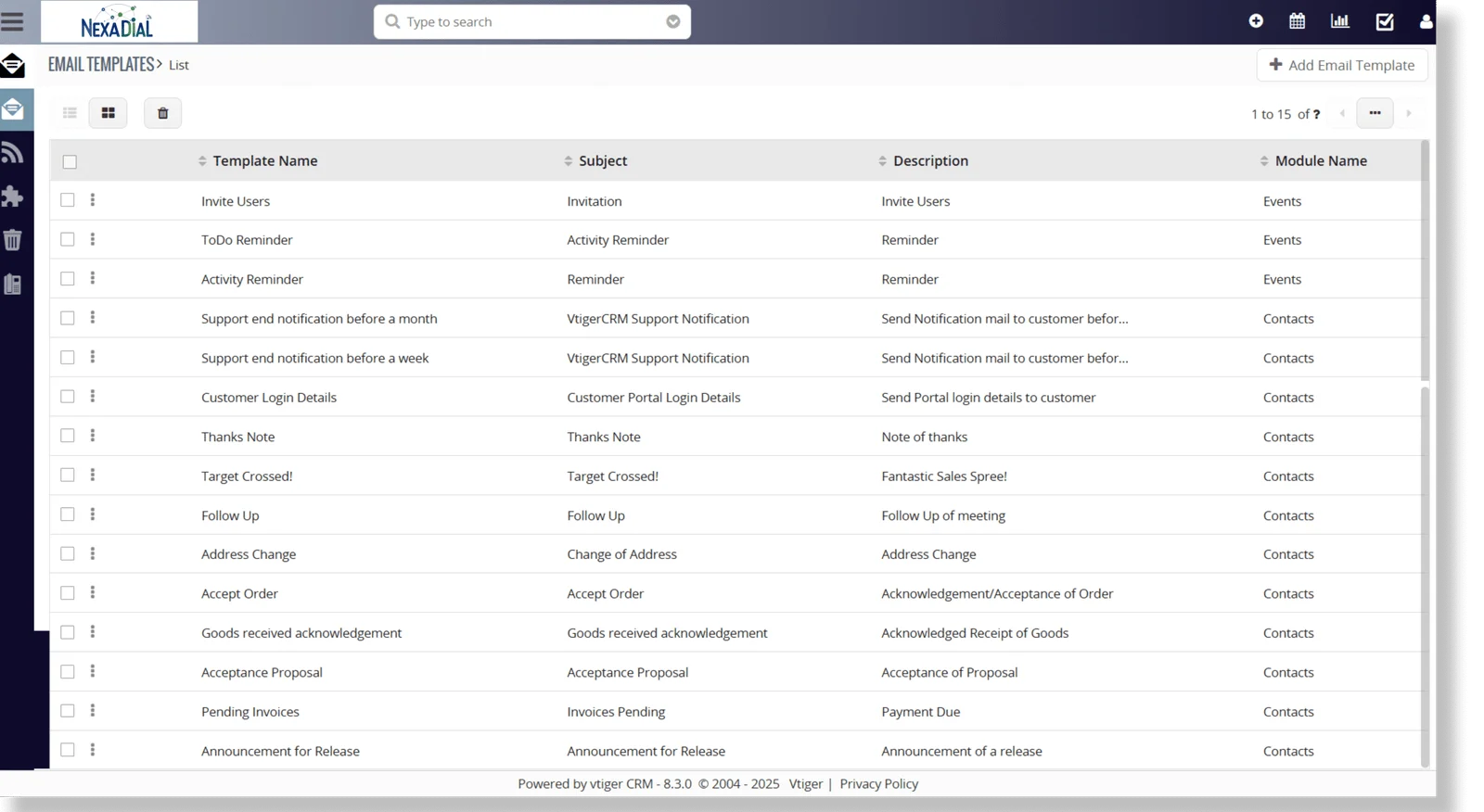This screenshot has height=812, width=1484.
Task: Toggle the select-all header checkbox
Action: (x=70, y=162)
